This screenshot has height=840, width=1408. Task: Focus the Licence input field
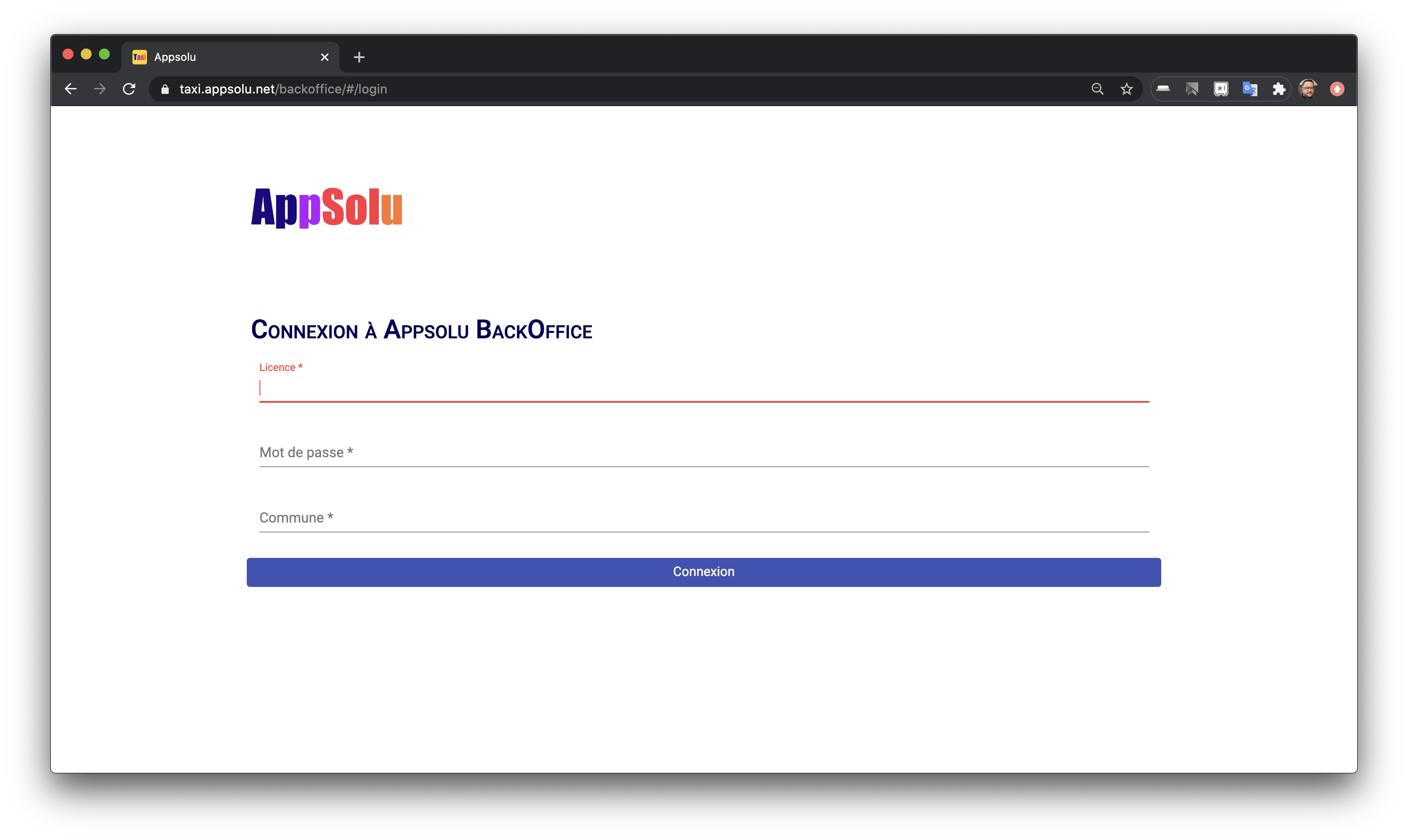coord(704,388)
